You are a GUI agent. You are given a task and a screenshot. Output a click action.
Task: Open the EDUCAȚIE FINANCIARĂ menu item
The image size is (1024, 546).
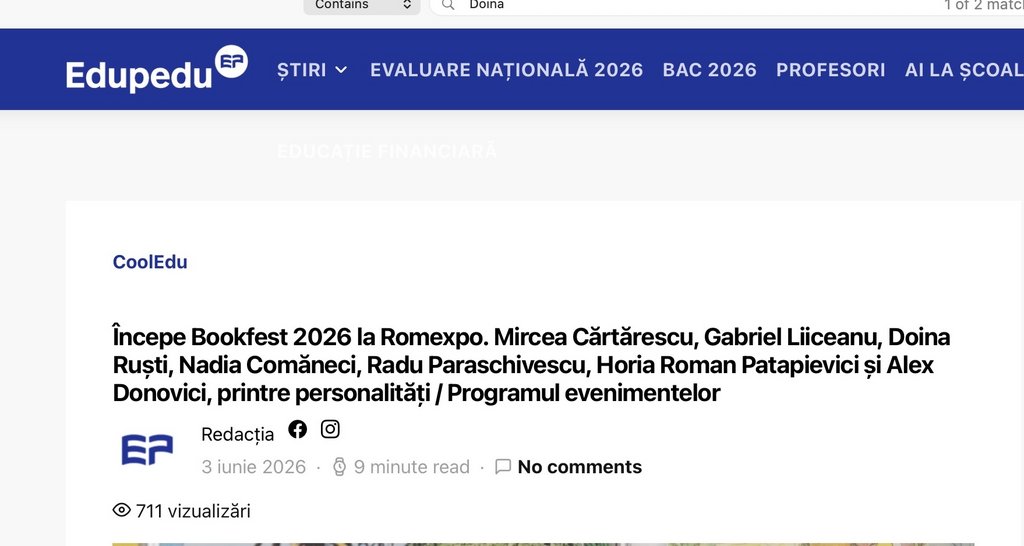click(387, 152)
